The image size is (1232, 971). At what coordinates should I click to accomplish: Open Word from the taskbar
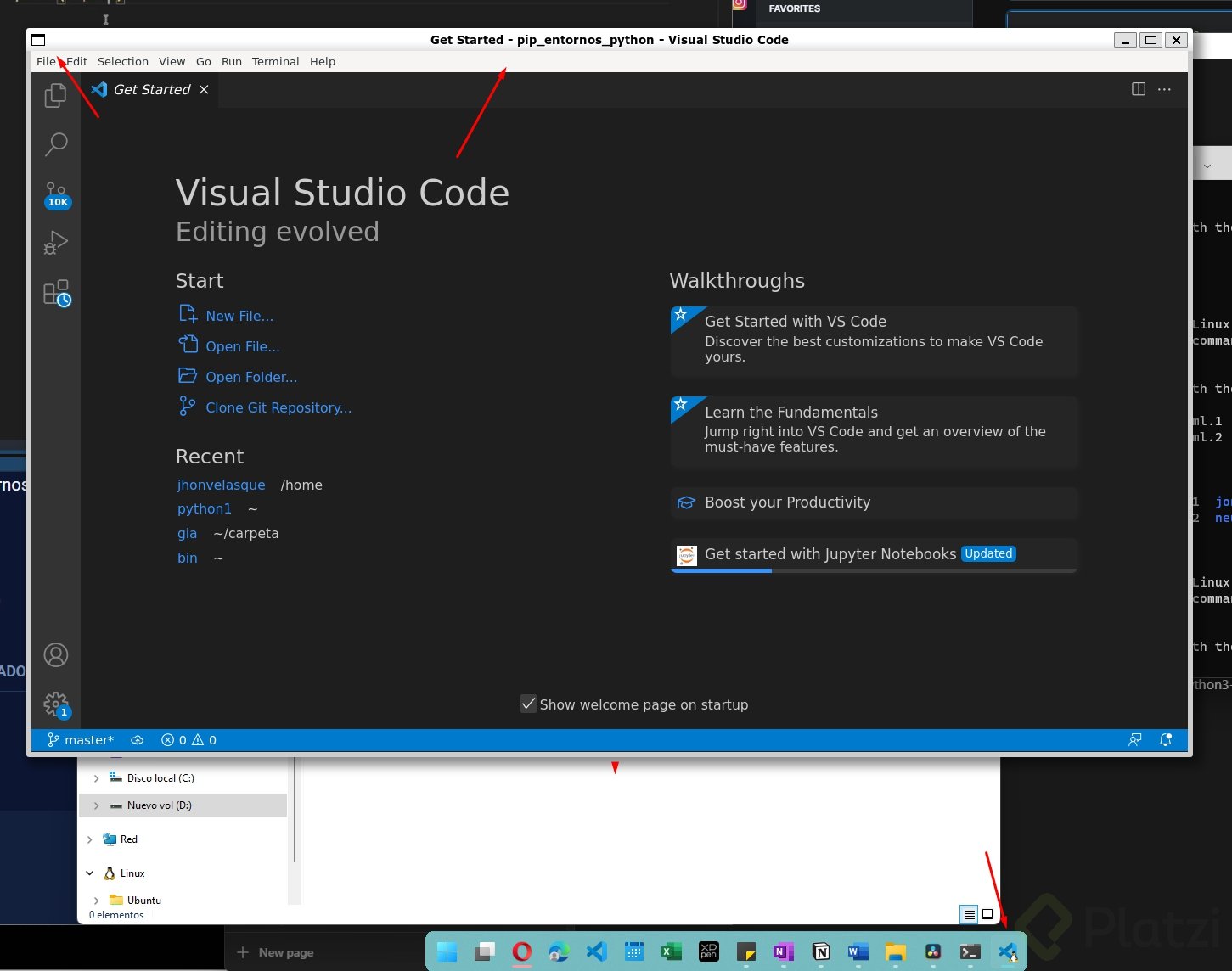pos(858,952)
